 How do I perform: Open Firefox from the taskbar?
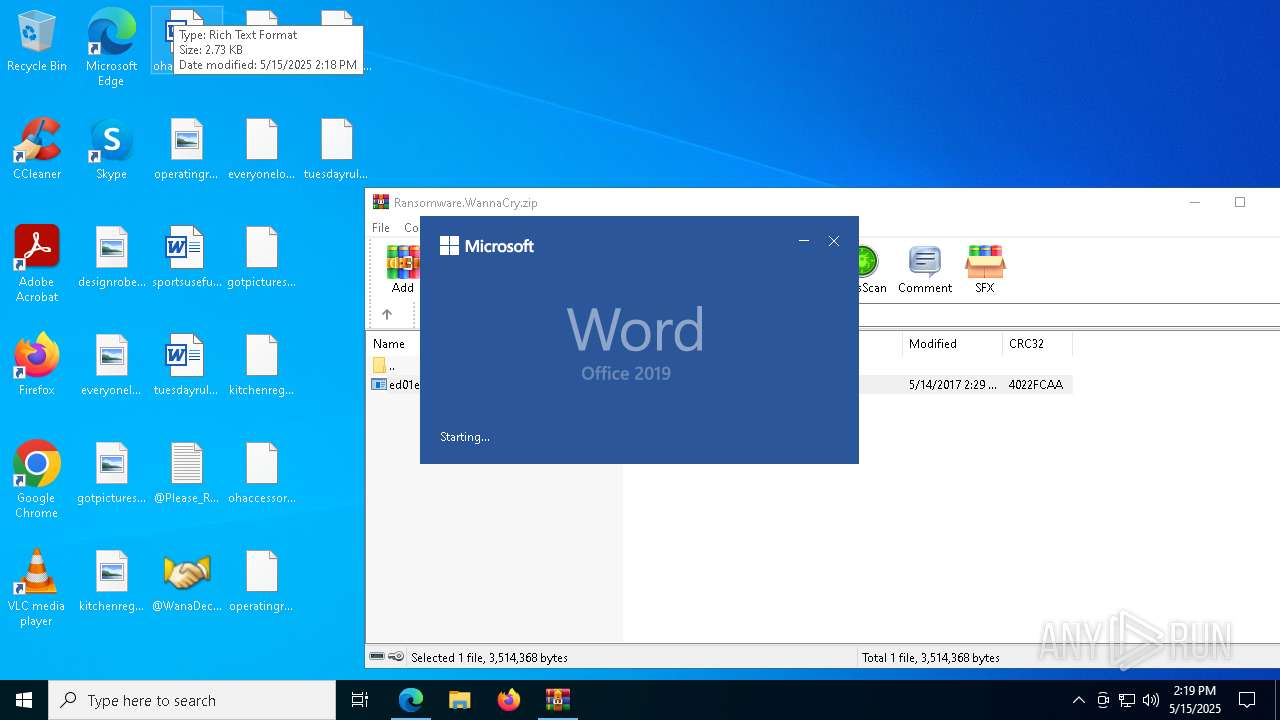(x=509, y=700)
